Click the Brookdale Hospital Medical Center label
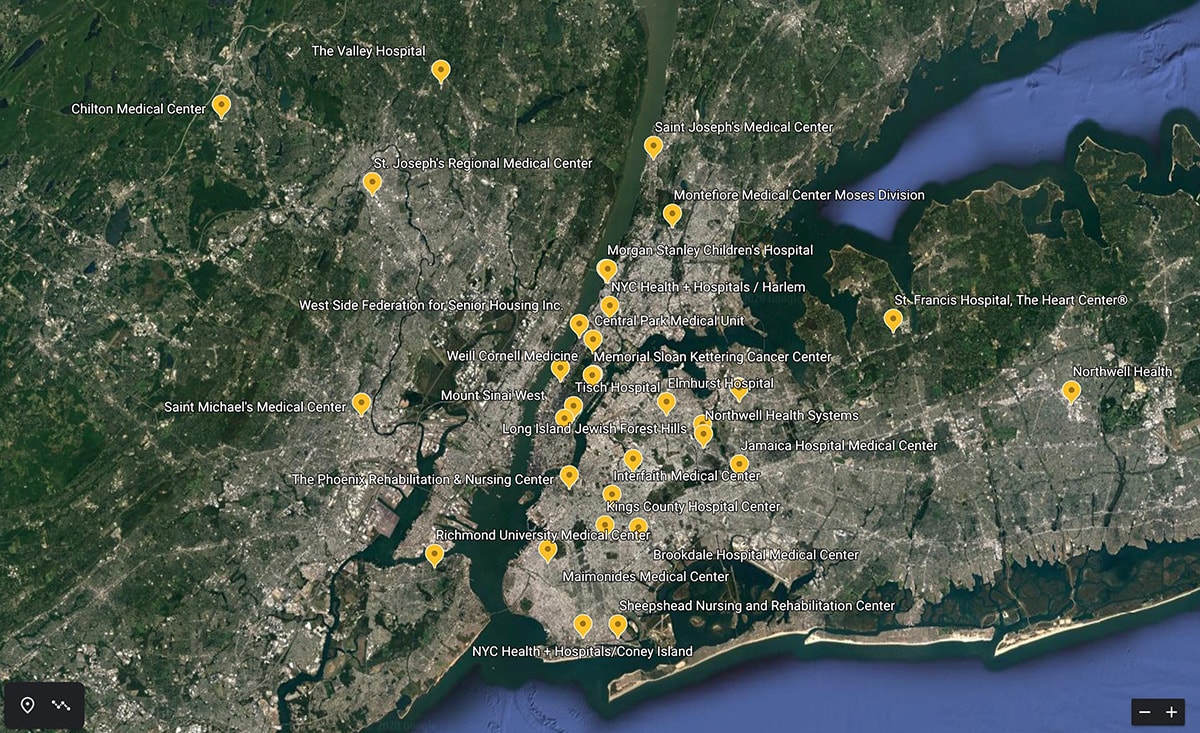Screen dimensions: 1200x733 (x=755, y=555)
